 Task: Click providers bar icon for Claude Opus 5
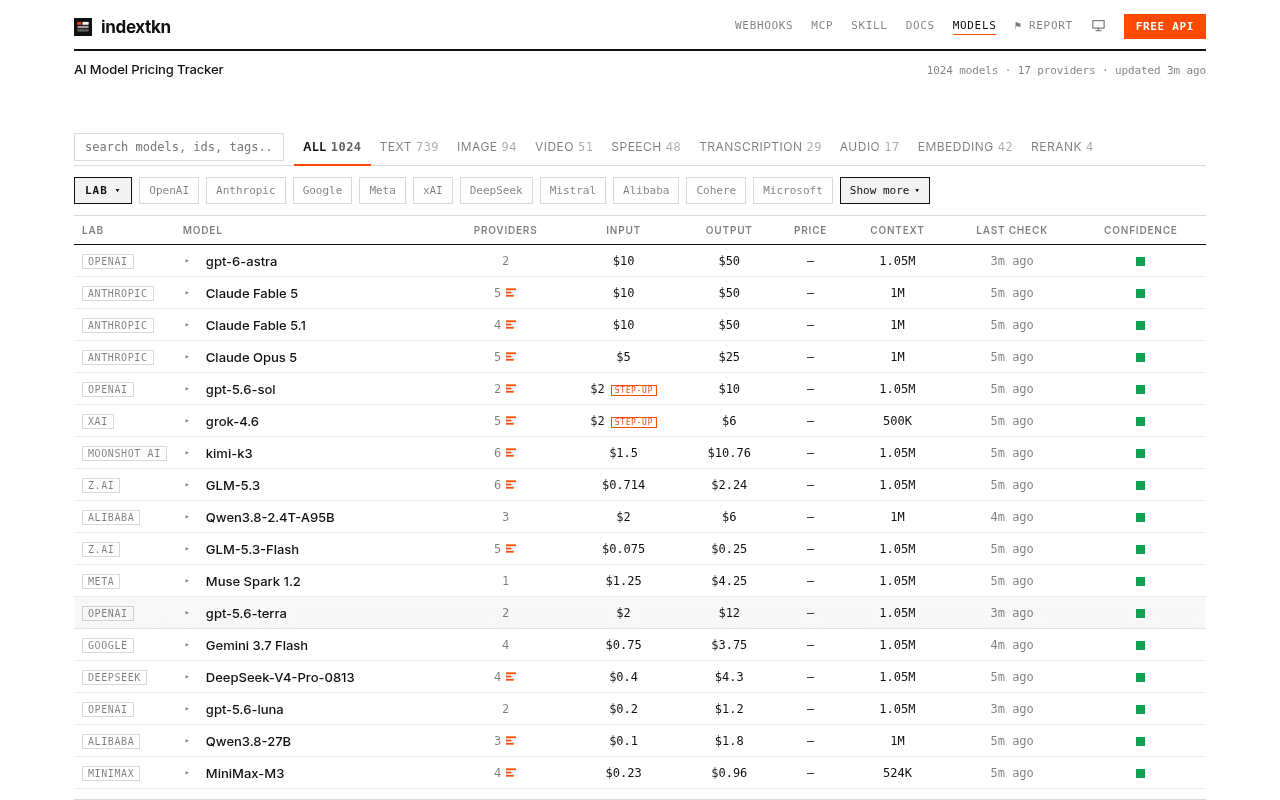pos(511,357)
